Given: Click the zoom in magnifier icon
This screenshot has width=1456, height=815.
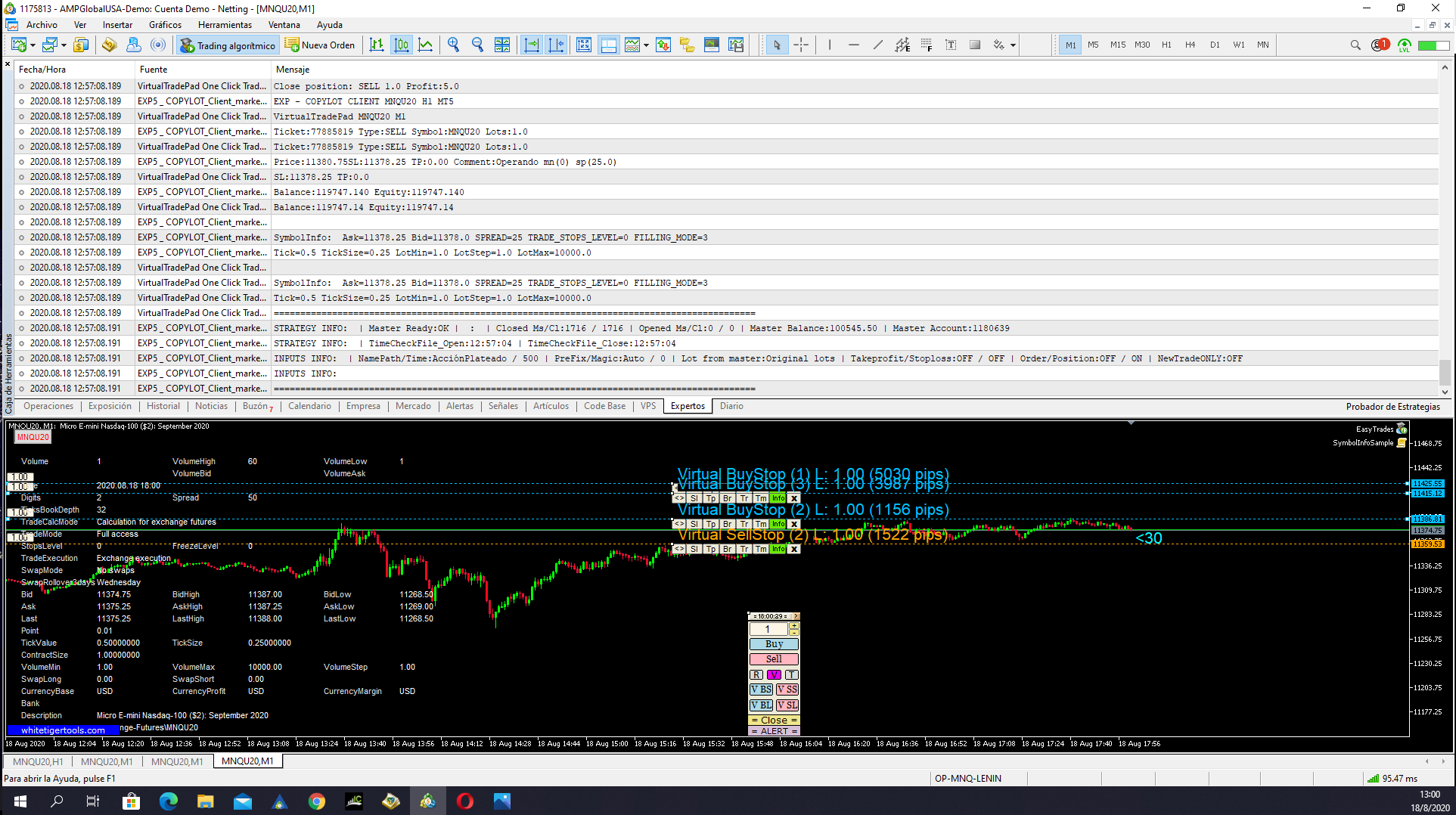Looking at the screenshot, I should (x=453, y=45).
